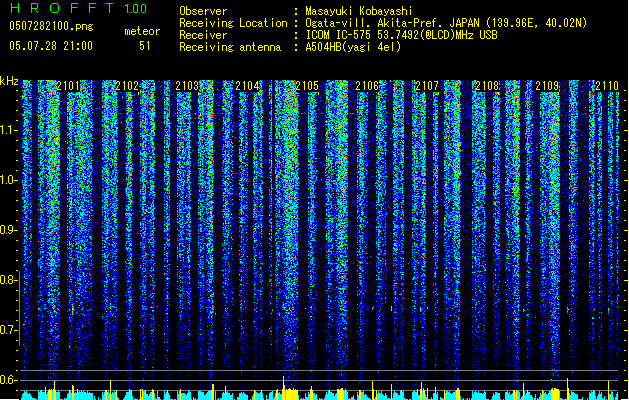Viewport: 629px width, 400px height.
Task: Click the 0.9 frequency axis label
Action: [x=9, y=230]
